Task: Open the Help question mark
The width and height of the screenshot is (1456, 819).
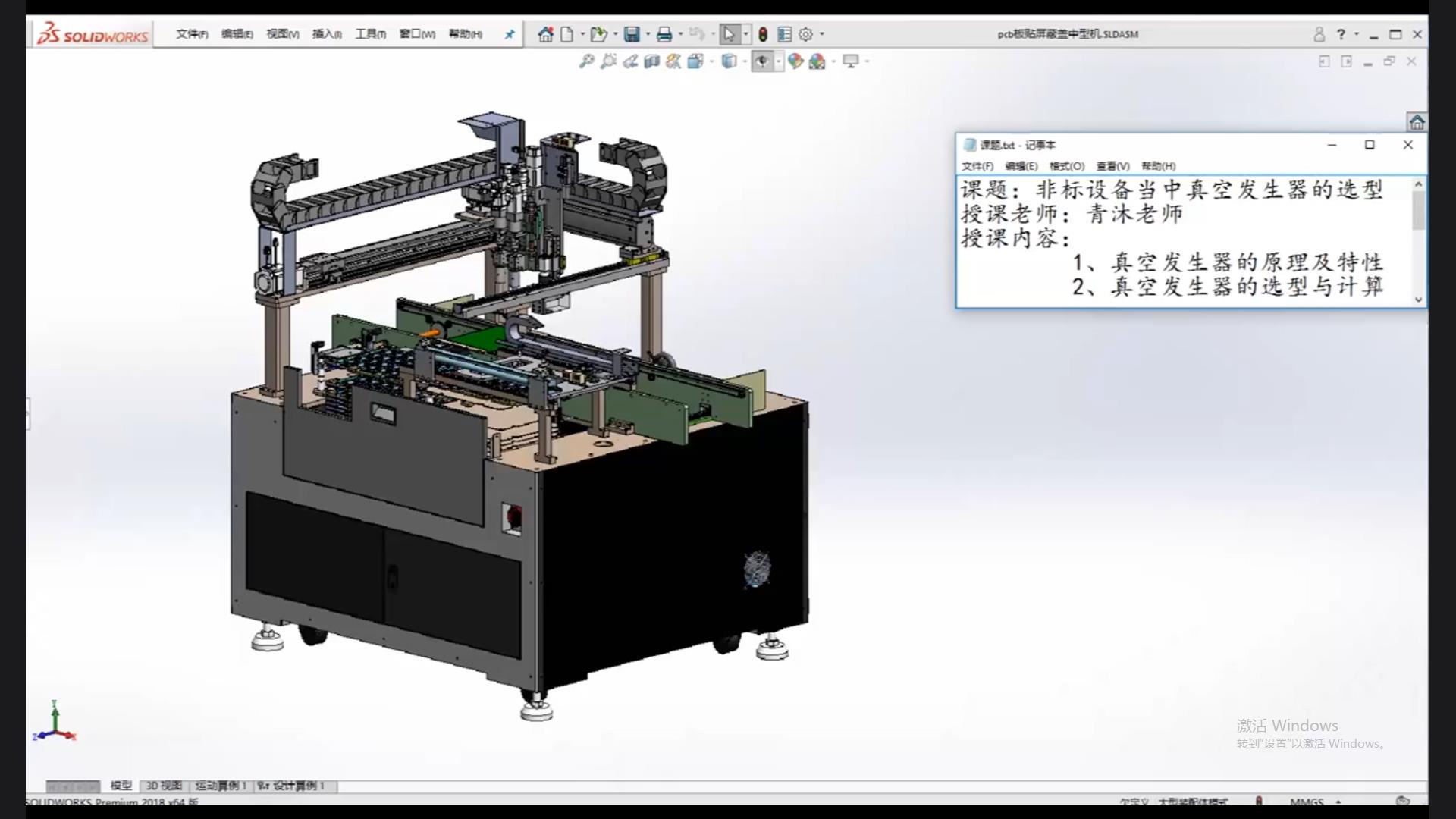Action: pyautogui.click(x=1341, y=34)
